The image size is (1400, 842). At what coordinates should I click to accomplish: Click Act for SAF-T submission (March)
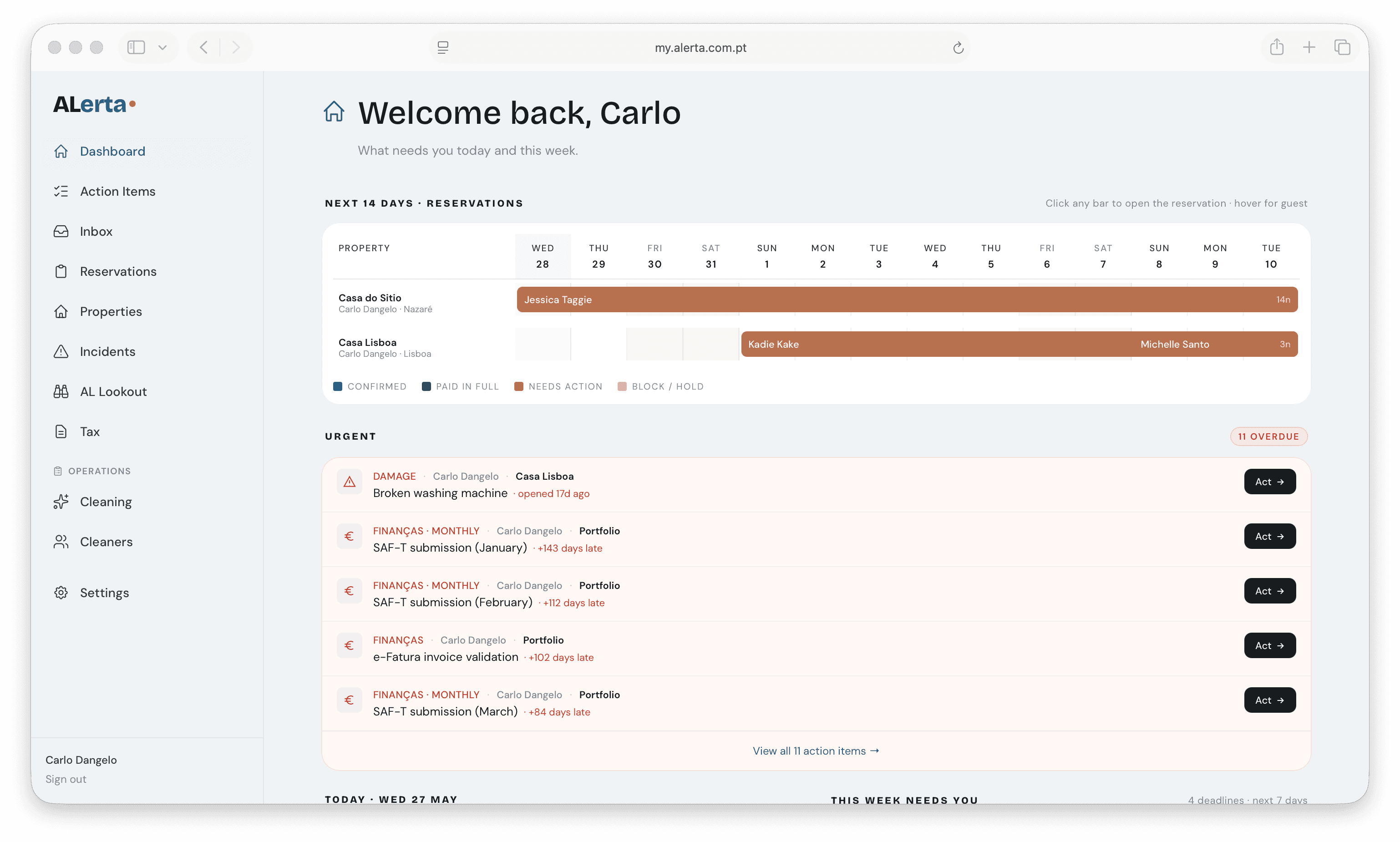(x=1269, y=700)
